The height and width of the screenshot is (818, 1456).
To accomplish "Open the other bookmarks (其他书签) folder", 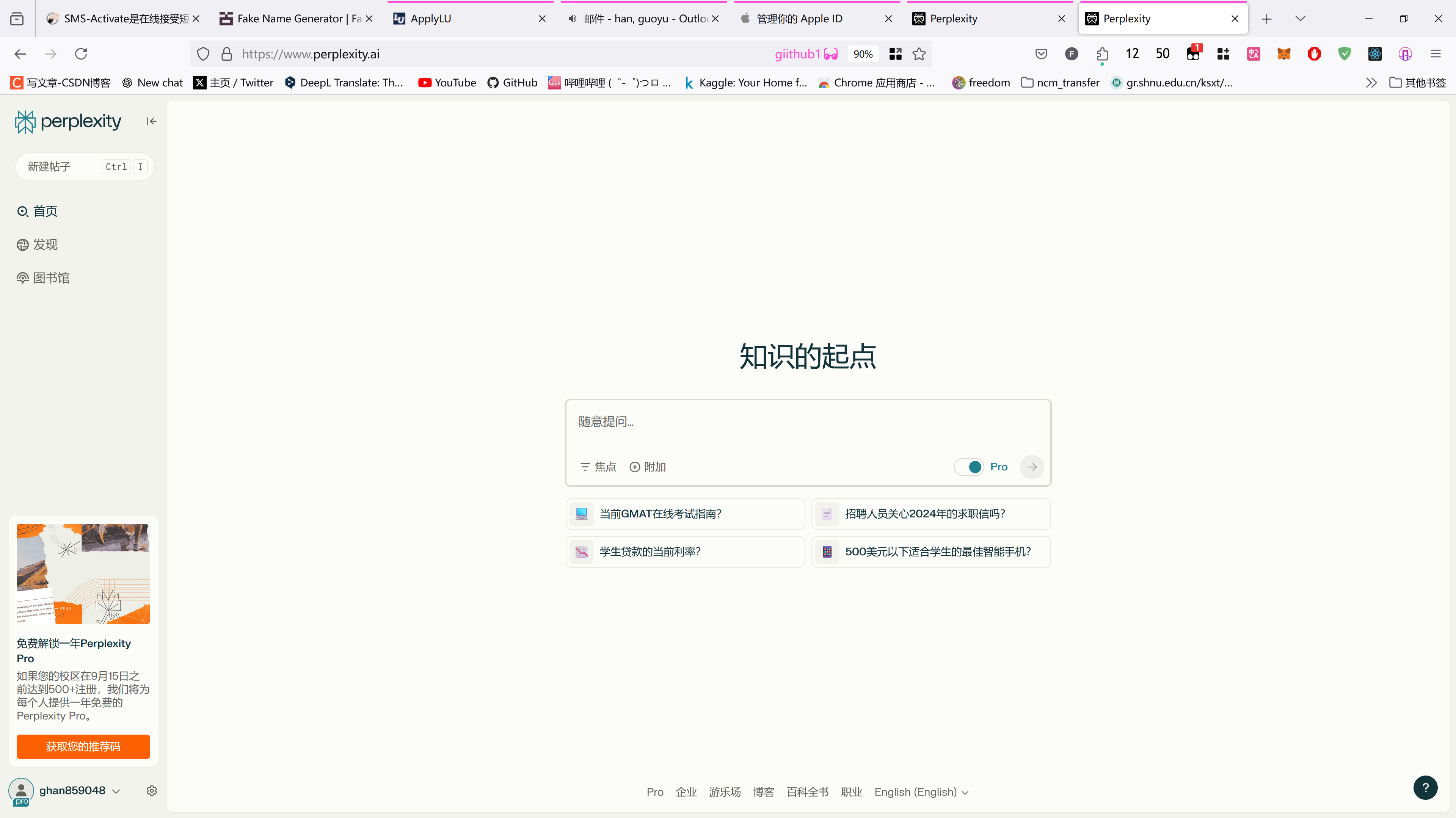I will coord(1417,83).
